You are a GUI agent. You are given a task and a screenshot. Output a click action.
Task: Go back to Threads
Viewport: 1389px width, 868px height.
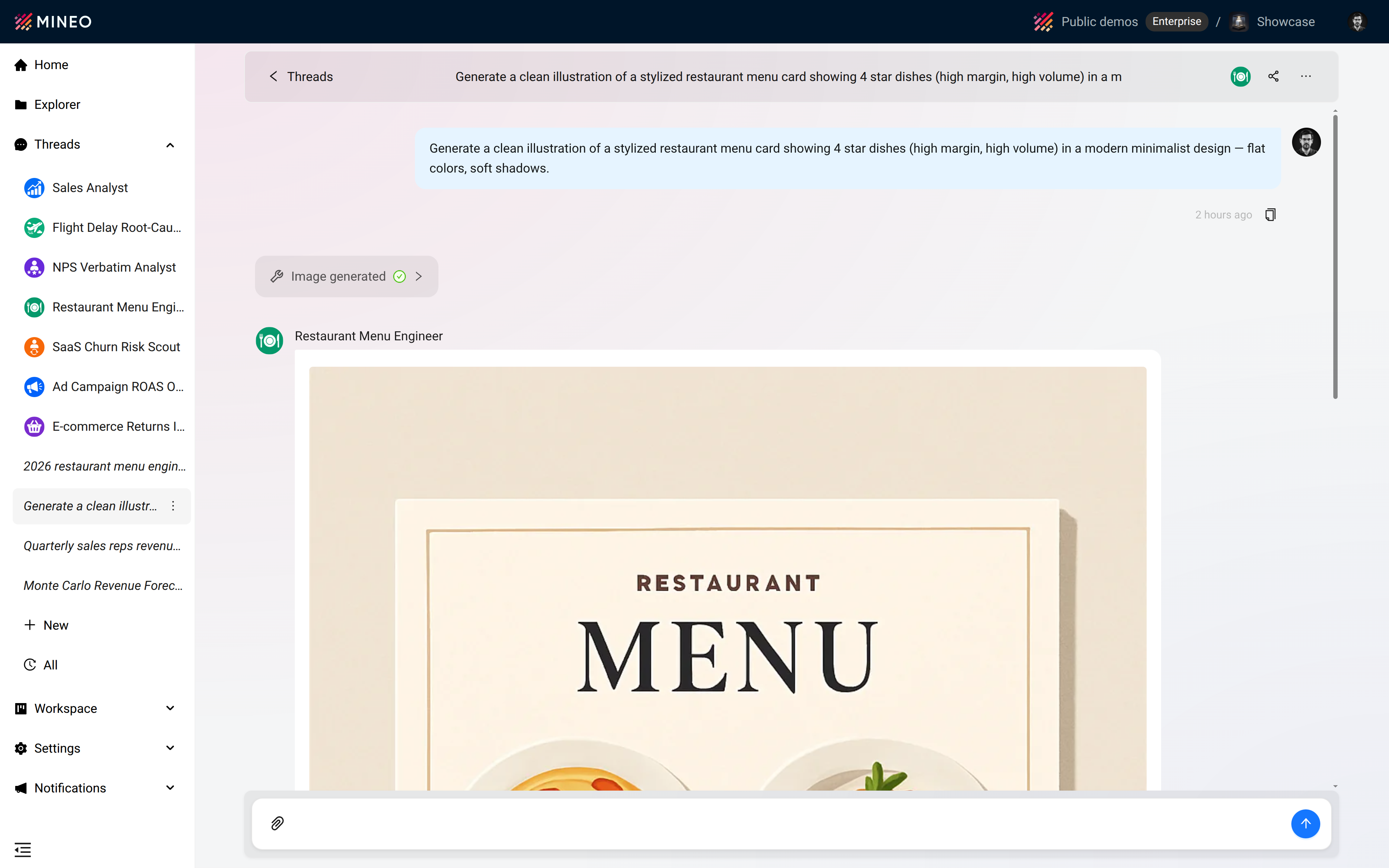301,76
